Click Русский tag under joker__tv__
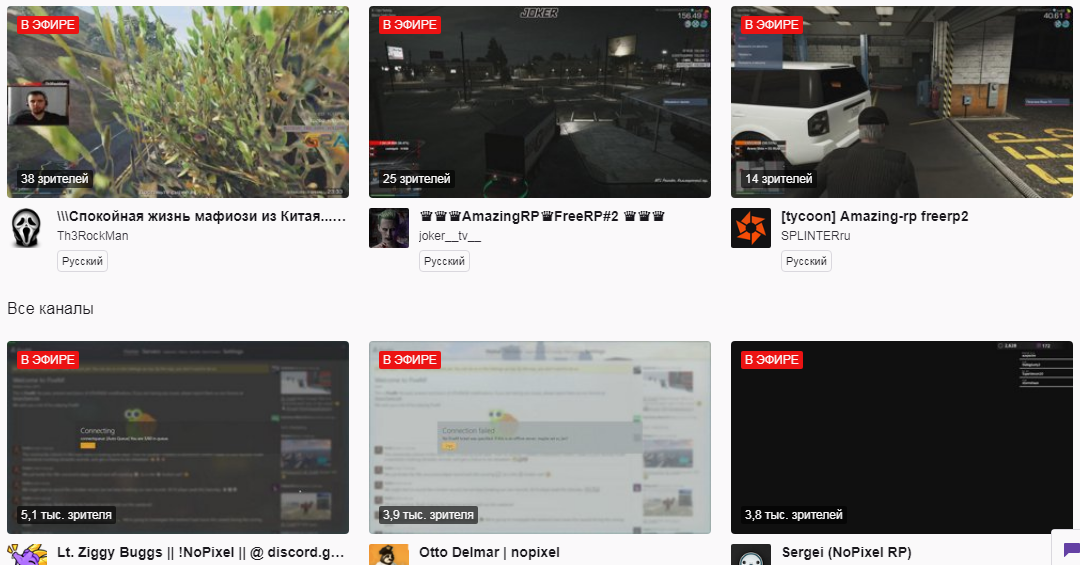 [x=444, y=261]
